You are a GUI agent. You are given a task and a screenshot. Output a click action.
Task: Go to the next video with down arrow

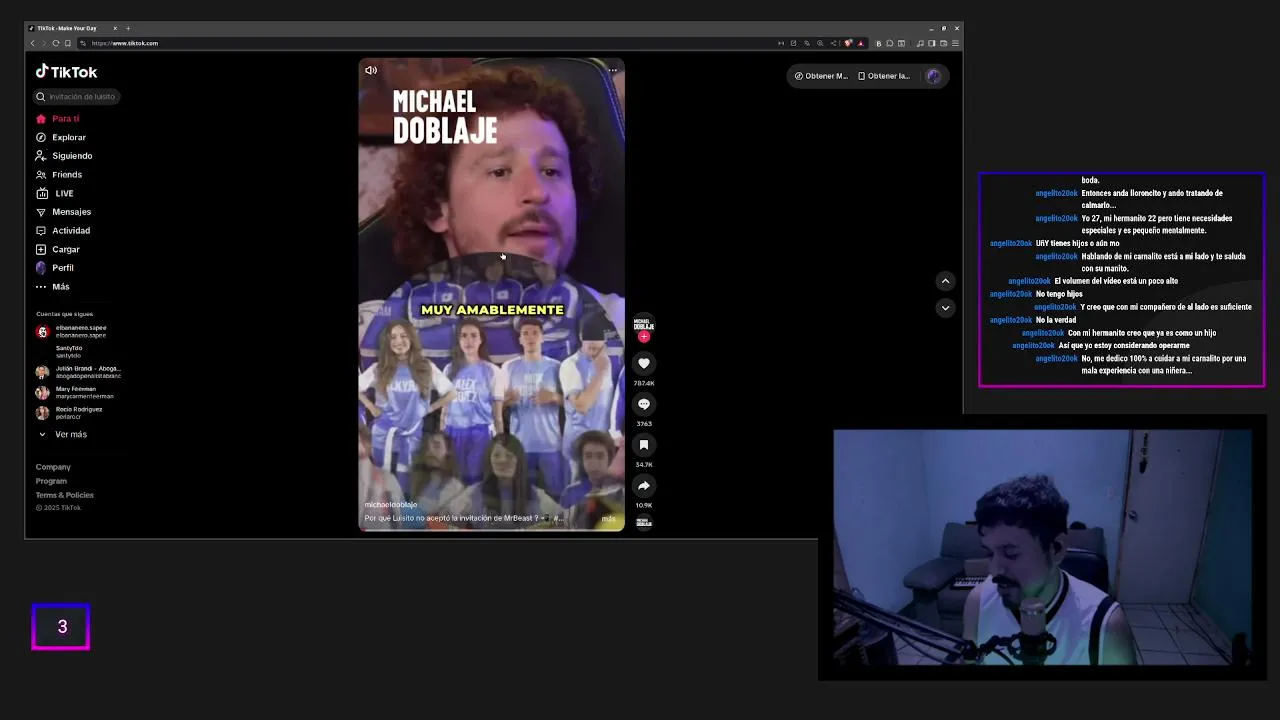(x=945, y=308)
